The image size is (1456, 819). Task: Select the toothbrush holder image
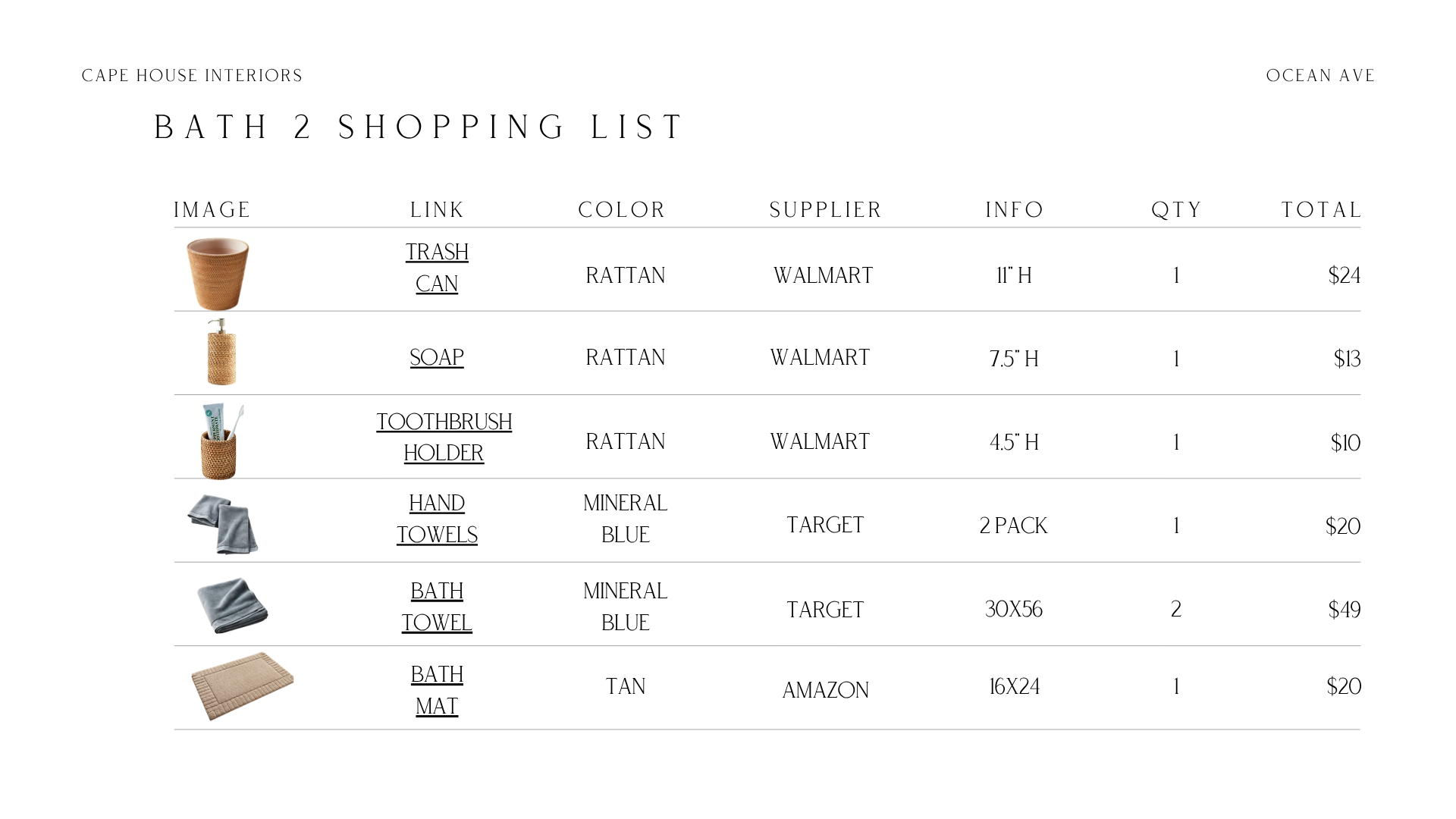tap(221, 441)
